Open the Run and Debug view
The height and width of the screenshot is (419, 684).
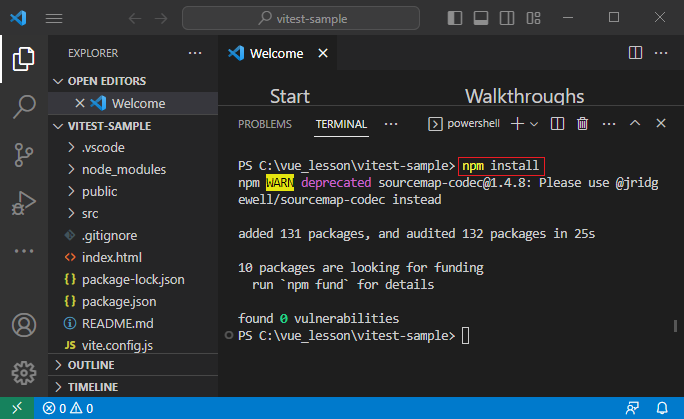pyautogui.click(x=24, y=203)
